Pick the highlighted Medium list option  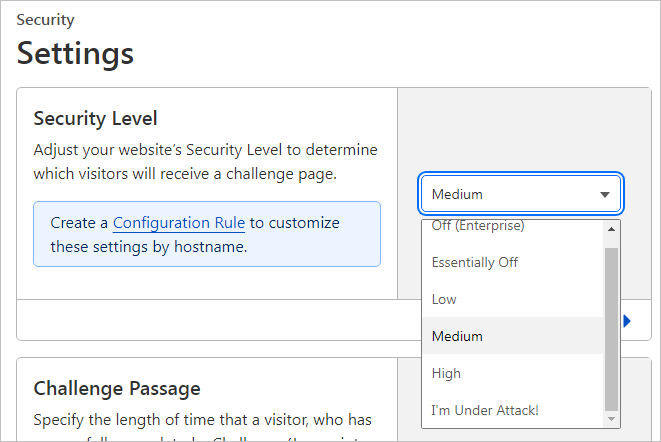coord(457,336)
